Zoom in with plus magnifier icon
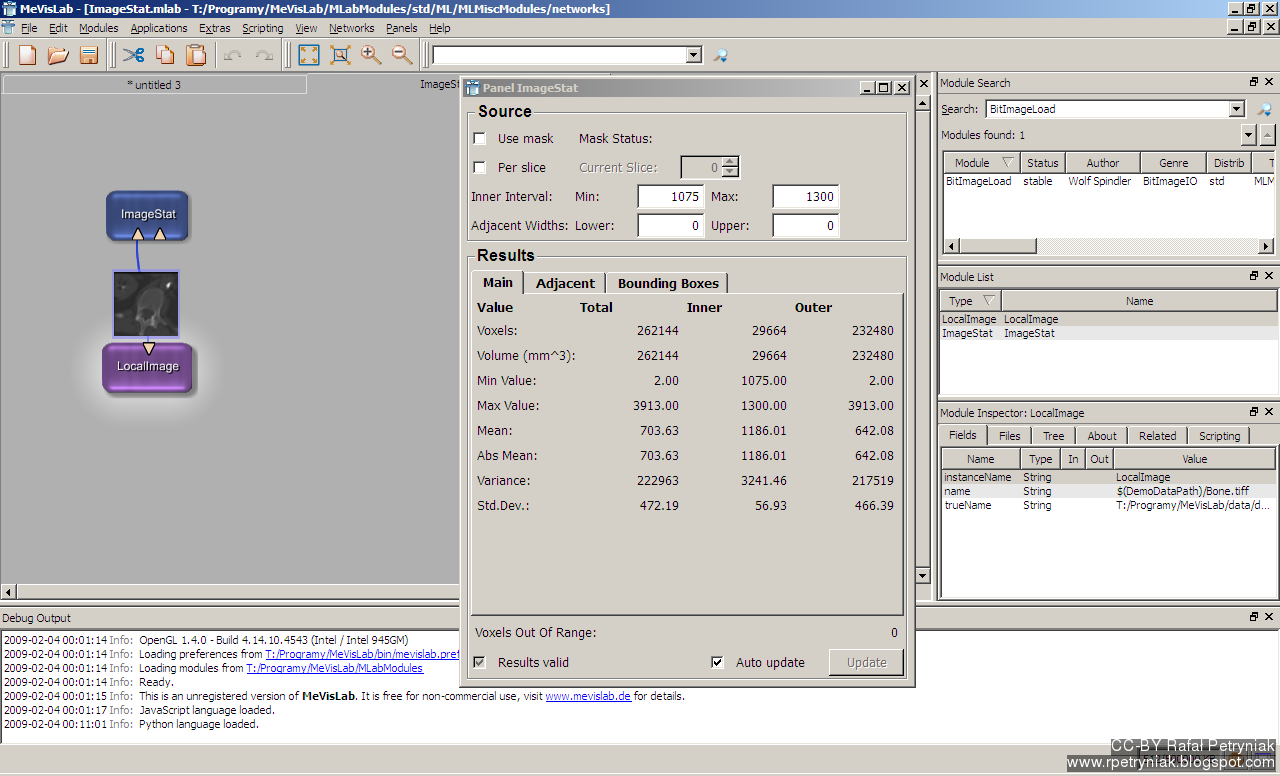This screenshot has height=776, width=1280. [371, 55]
